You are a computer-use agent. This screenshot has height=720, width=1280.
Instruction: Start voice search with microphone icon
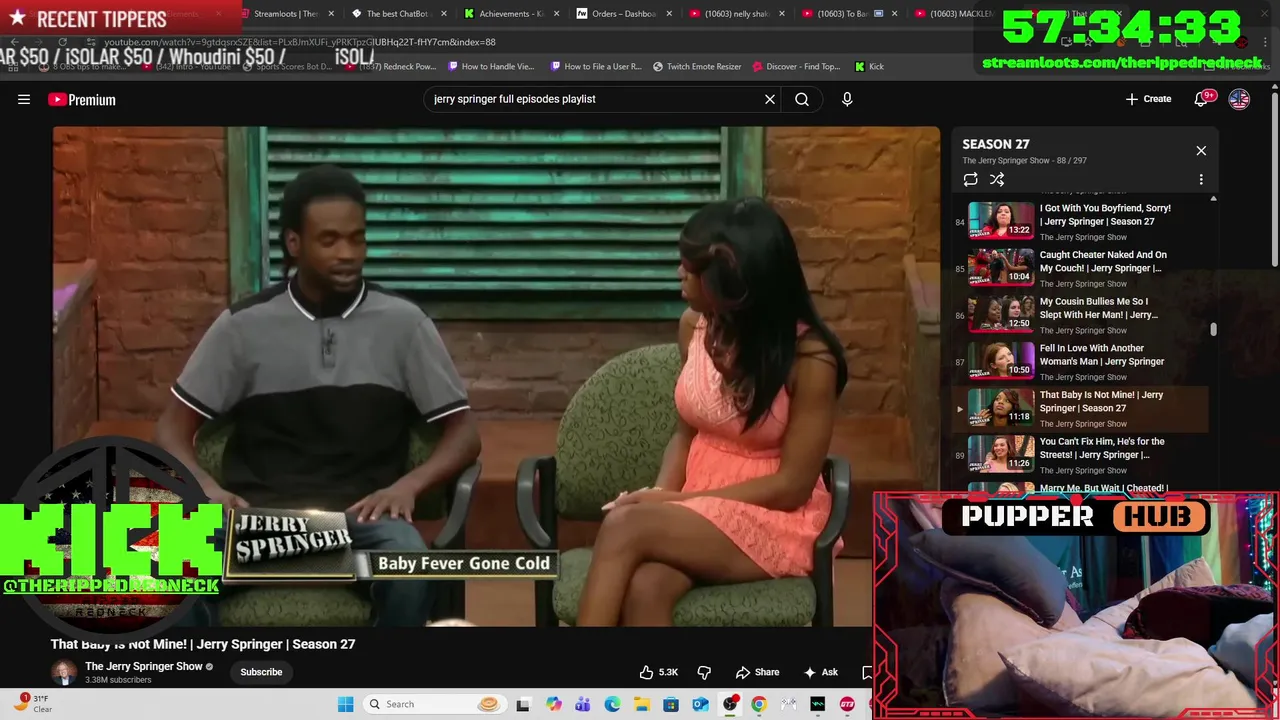[847, 99]
